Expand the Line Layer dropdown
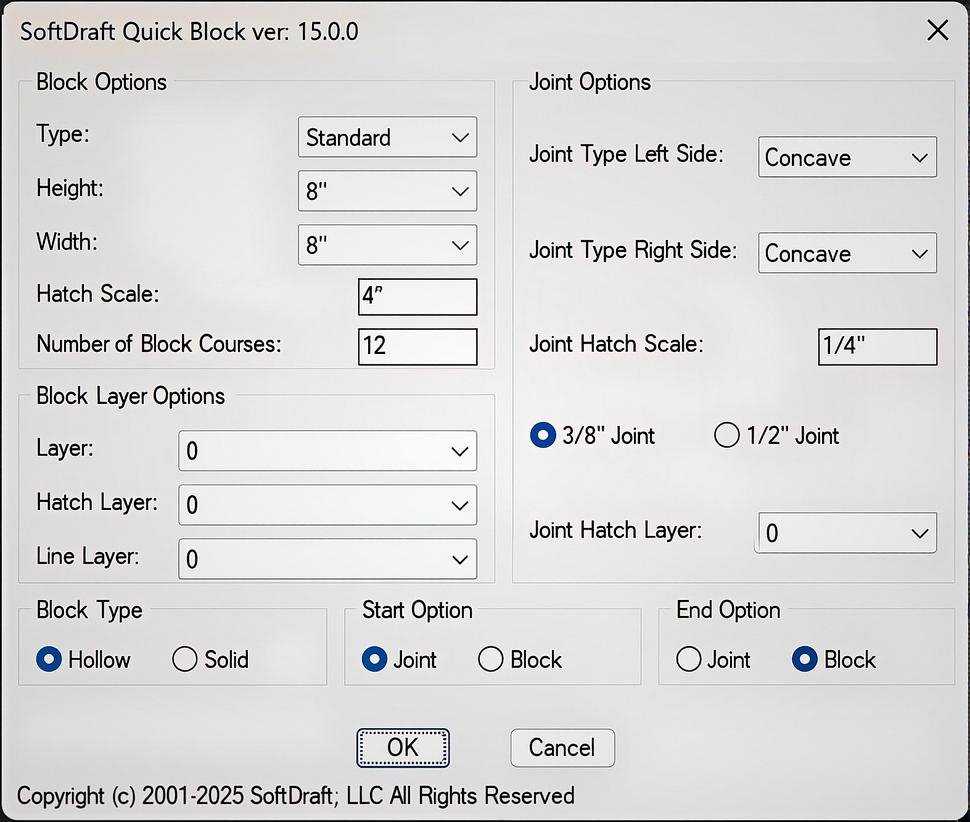The width and height of the screenshot is (970, 822). (327, 559)
